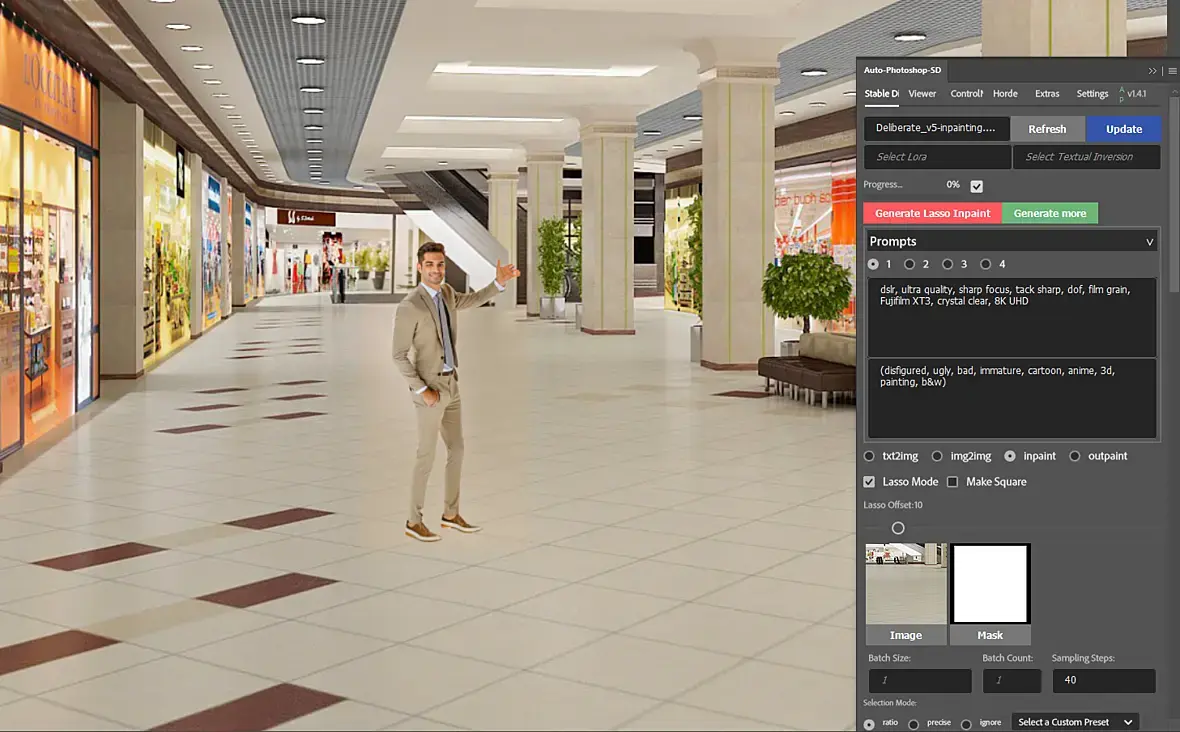Open the Select Textual Inversion dropdown
The image size is (1180, 732).
(x=1086, y=157)
